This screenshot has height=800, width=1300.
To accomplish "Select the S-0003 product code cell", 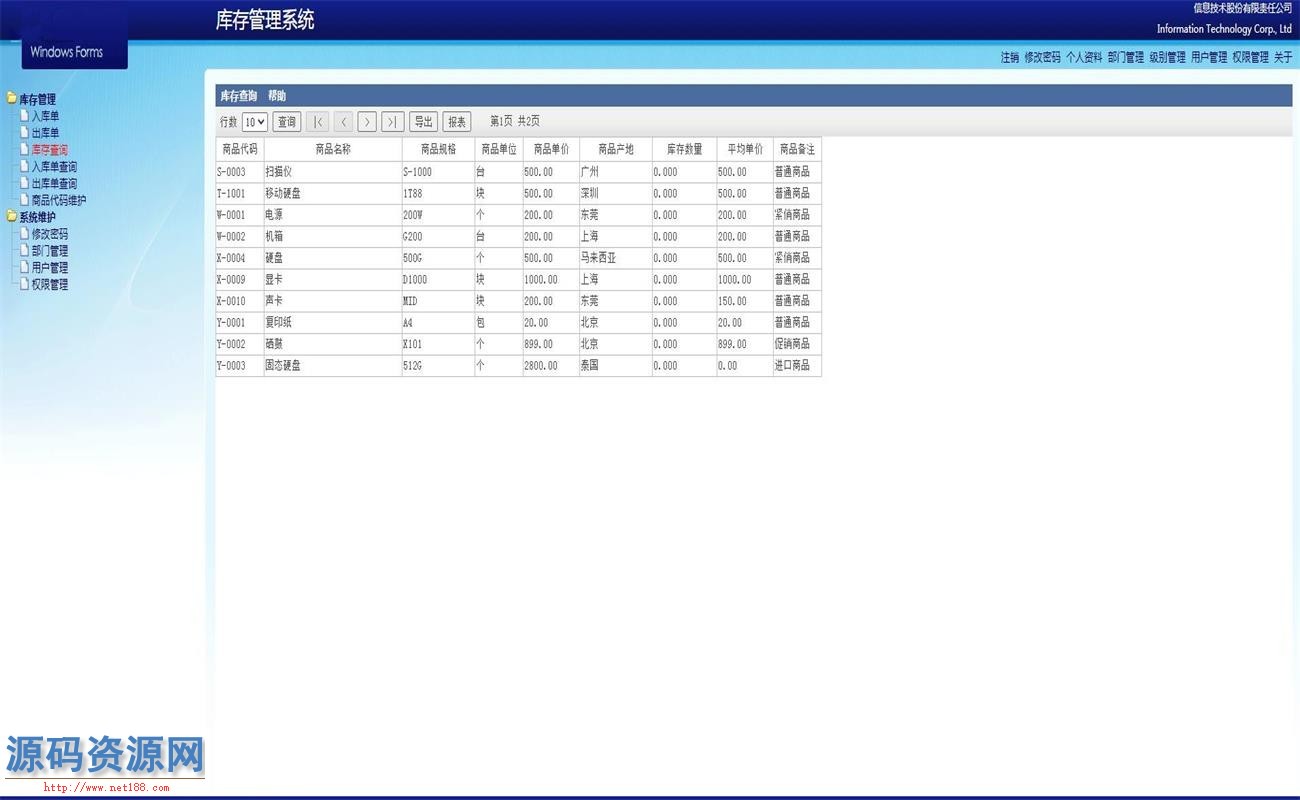I will 240,172.
